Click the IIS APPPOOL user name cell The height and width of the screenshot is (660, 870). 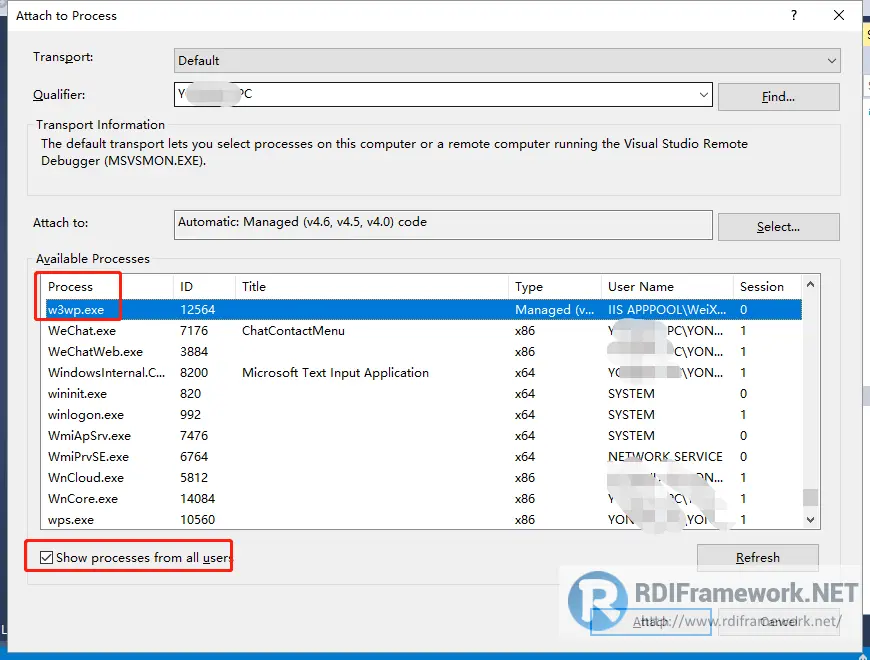[667, 309]
